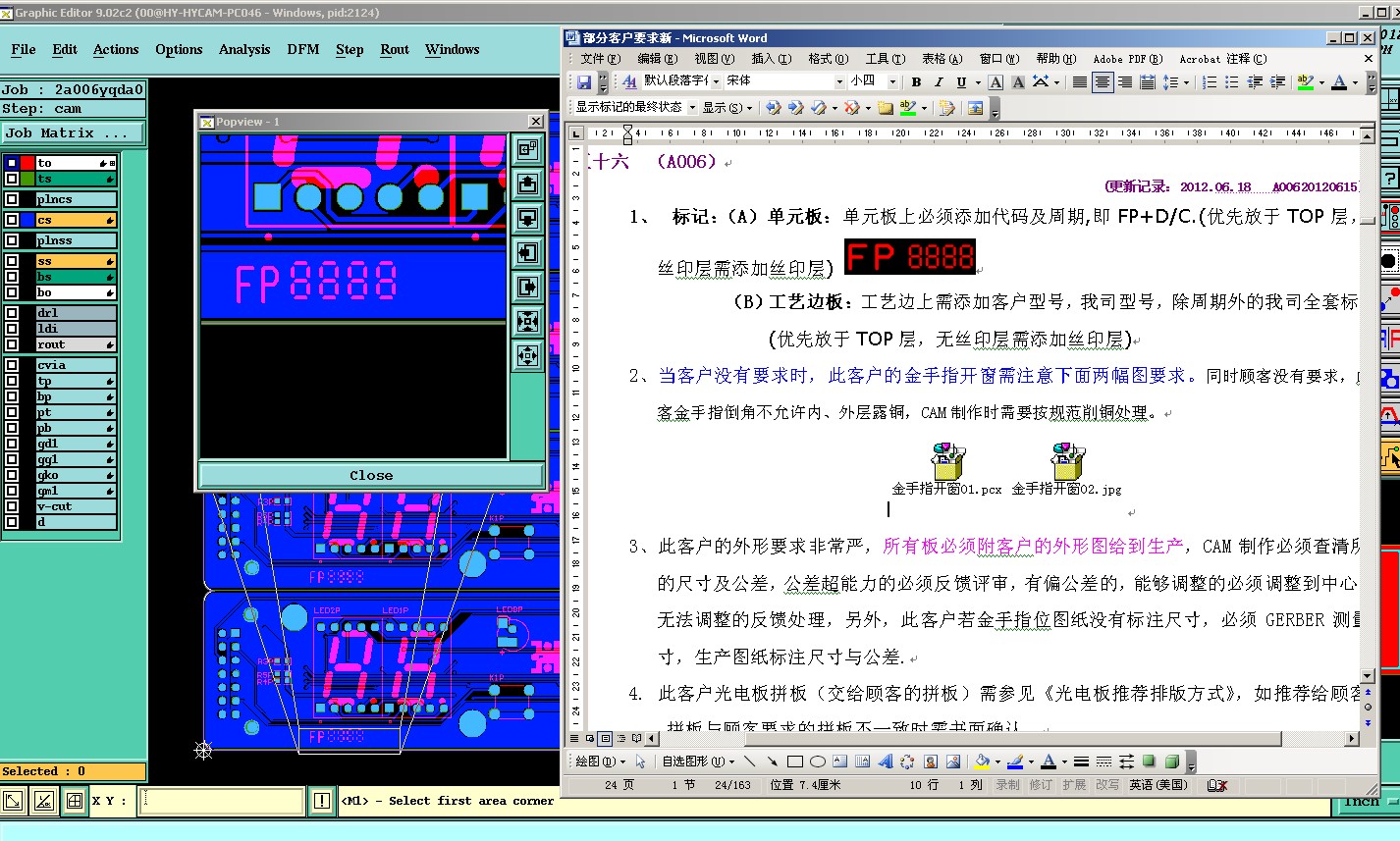Toggle Italic formatting in Word

click(939, 82)
